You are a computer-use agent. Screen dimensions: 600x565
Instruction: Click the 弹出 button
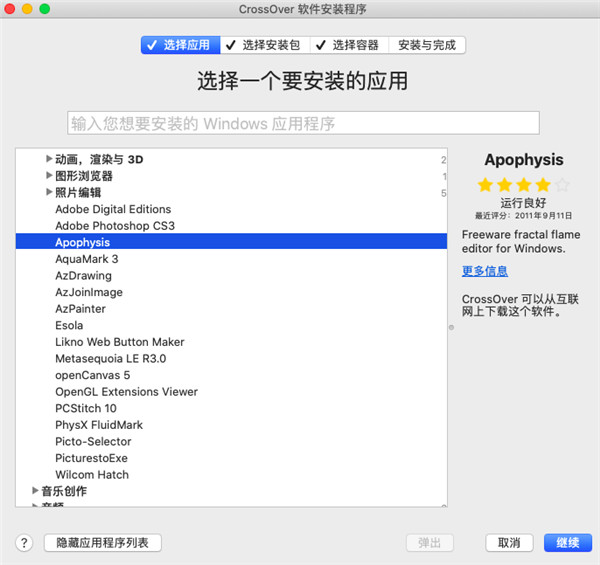coord(430,543)
